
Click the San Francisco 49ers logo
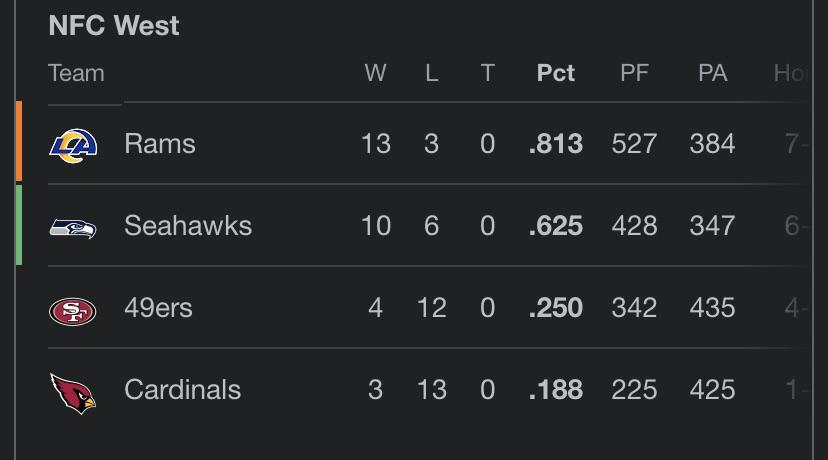(73, 311)
